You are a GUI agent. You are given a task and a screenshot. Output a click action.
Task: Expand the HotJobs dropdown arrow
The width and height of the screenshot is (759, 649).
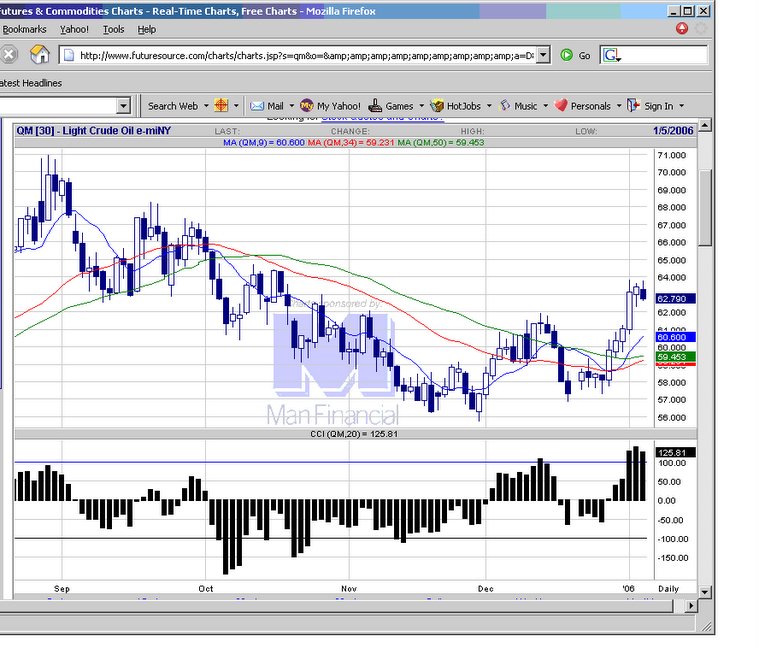tap(489, 106)
